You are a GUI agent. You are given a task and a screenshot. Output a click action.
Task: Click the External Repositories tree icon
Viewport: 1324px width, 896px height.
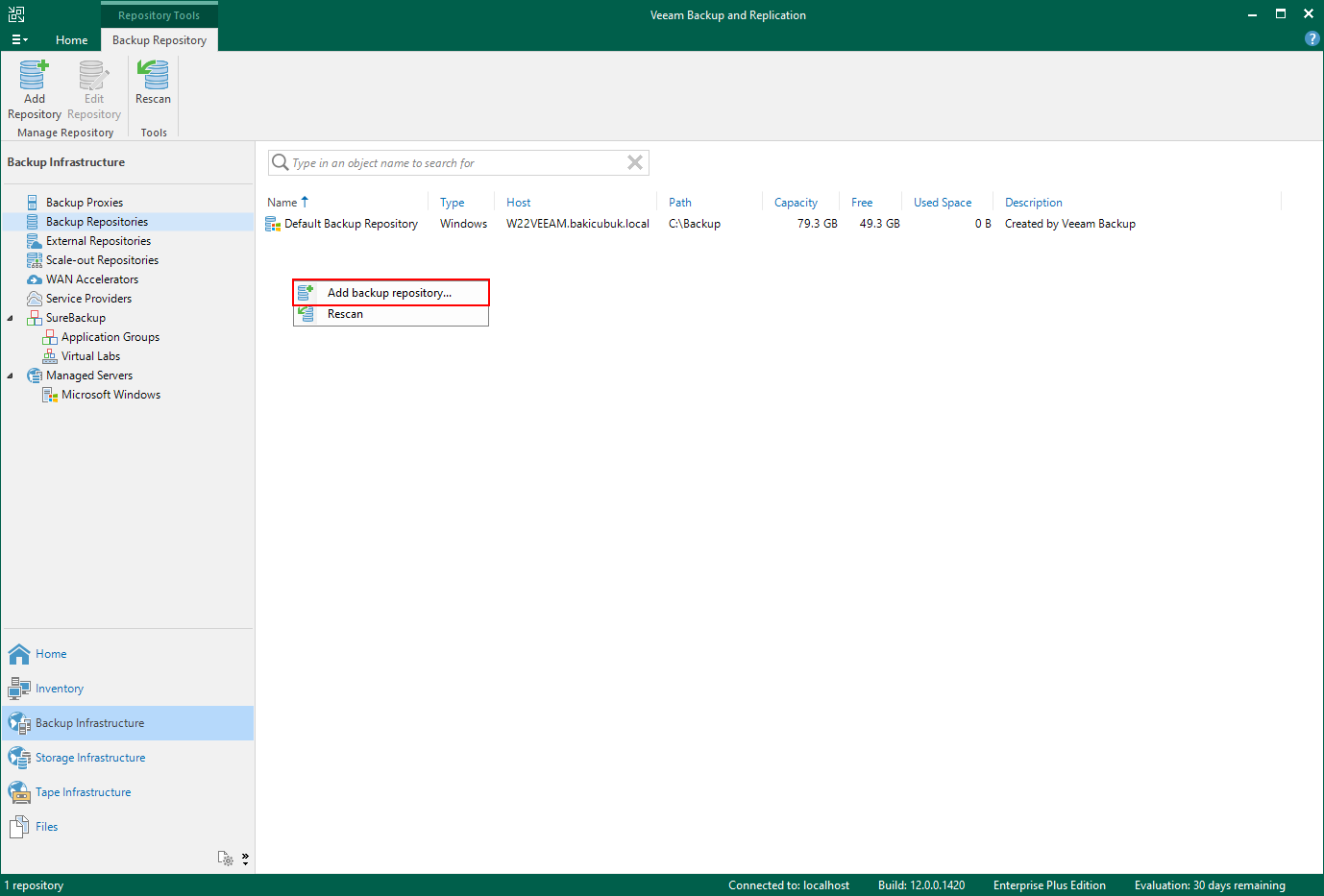(x=34, y=241)
